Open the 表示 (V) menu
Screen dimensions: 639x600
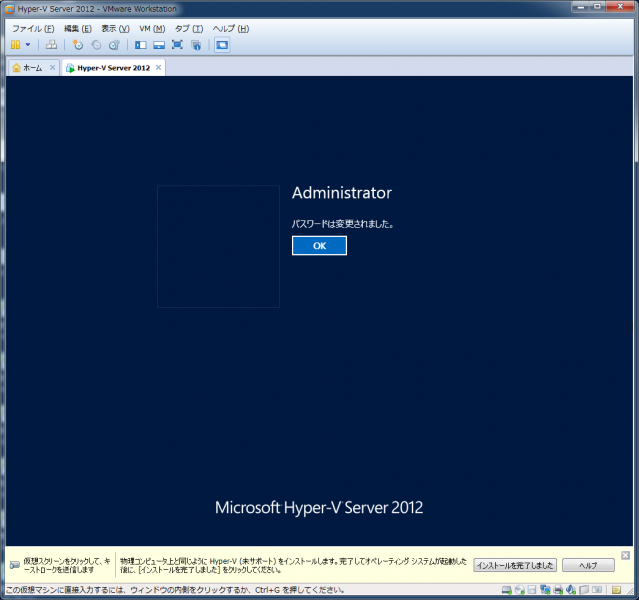click(x=115, y=29)
